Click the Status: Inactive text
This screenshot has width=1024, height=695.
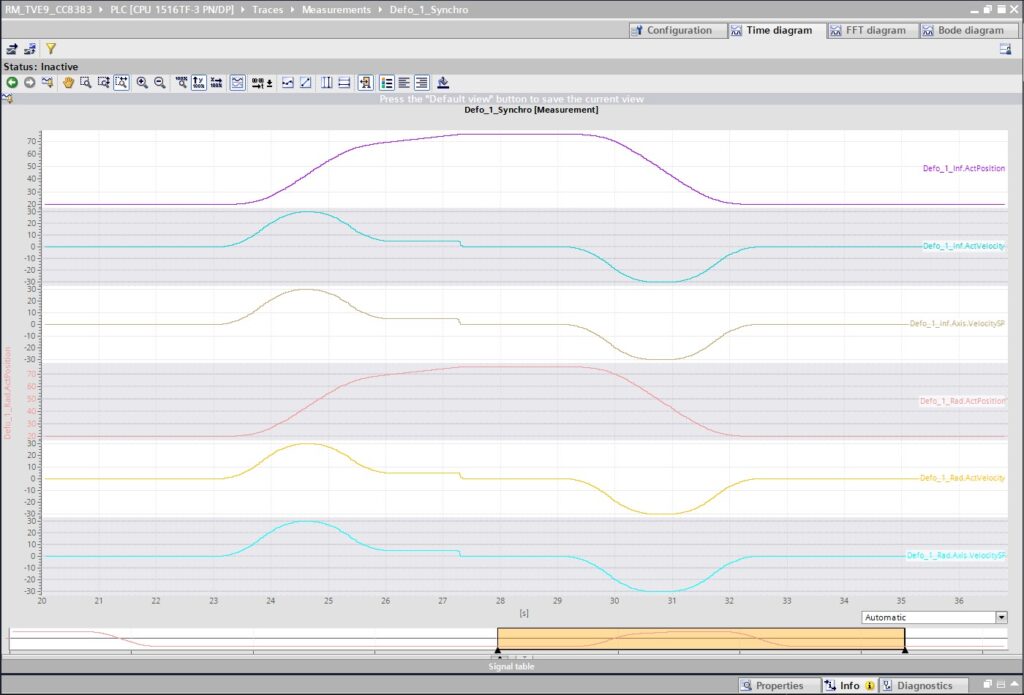click(x=40, y=67)
